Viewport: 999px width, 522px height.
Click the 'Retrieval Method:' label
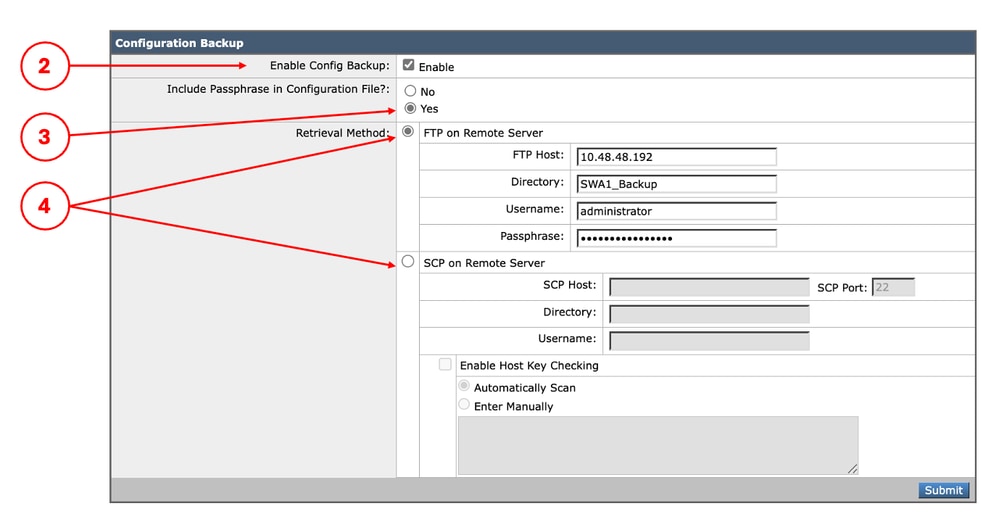pos(342,133)
